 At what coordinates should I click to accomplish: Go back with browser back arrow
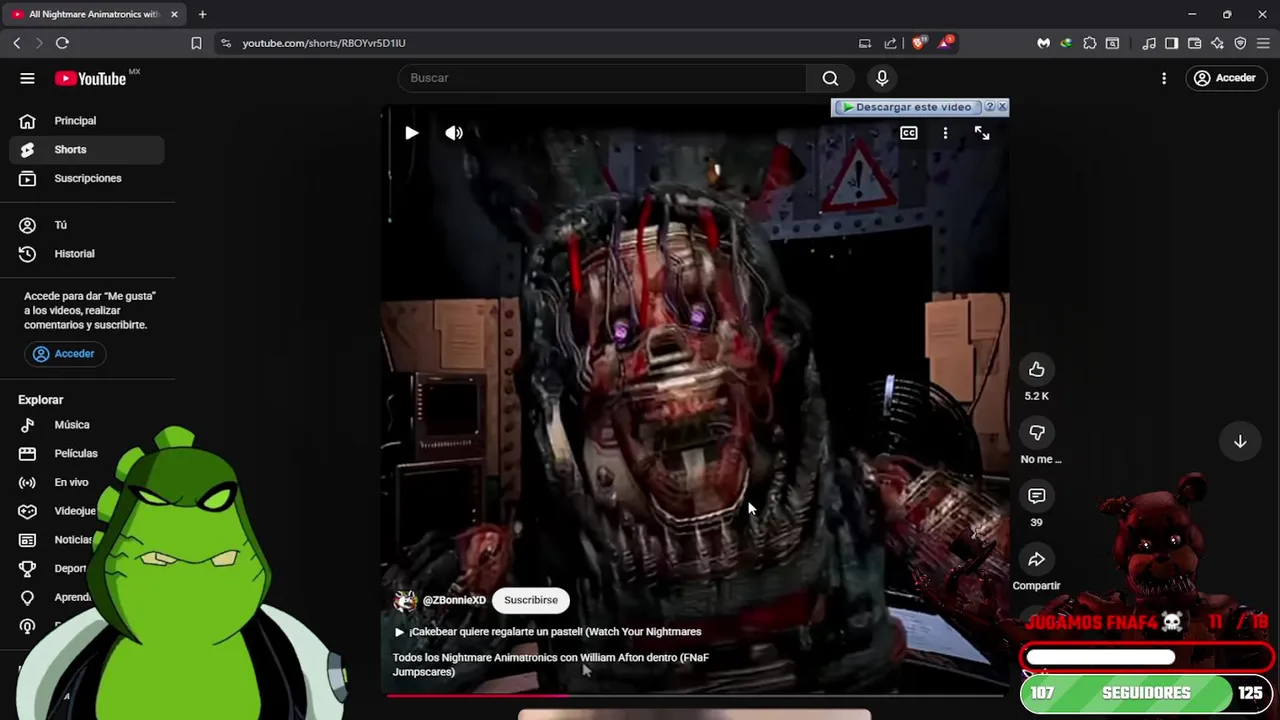[x=17, y=43]
